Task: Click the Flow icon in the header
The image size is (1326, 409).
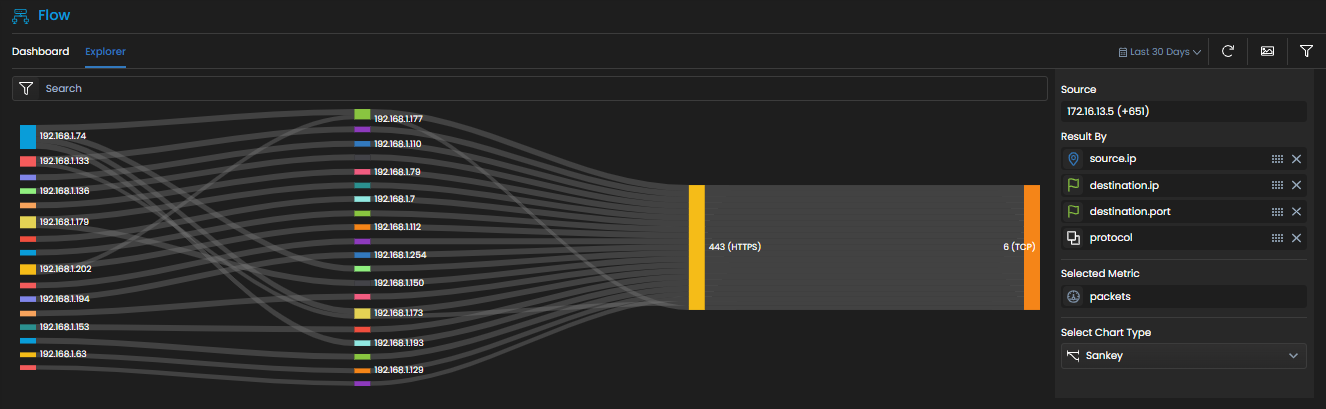Action: tap(20, 16)
